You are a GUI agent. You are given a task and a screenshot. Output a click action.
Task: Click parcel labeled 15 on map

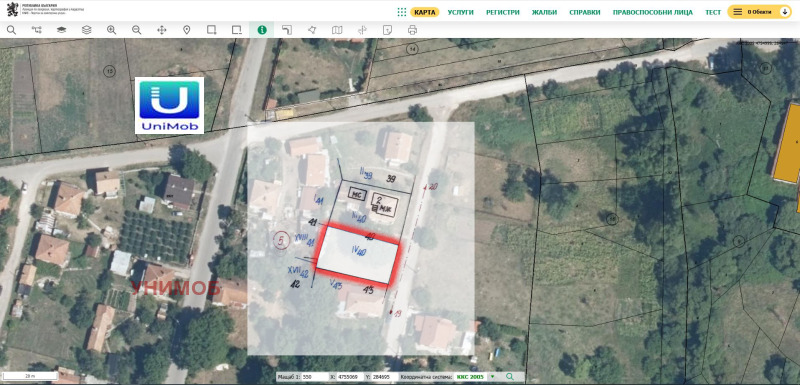(110, 71)
